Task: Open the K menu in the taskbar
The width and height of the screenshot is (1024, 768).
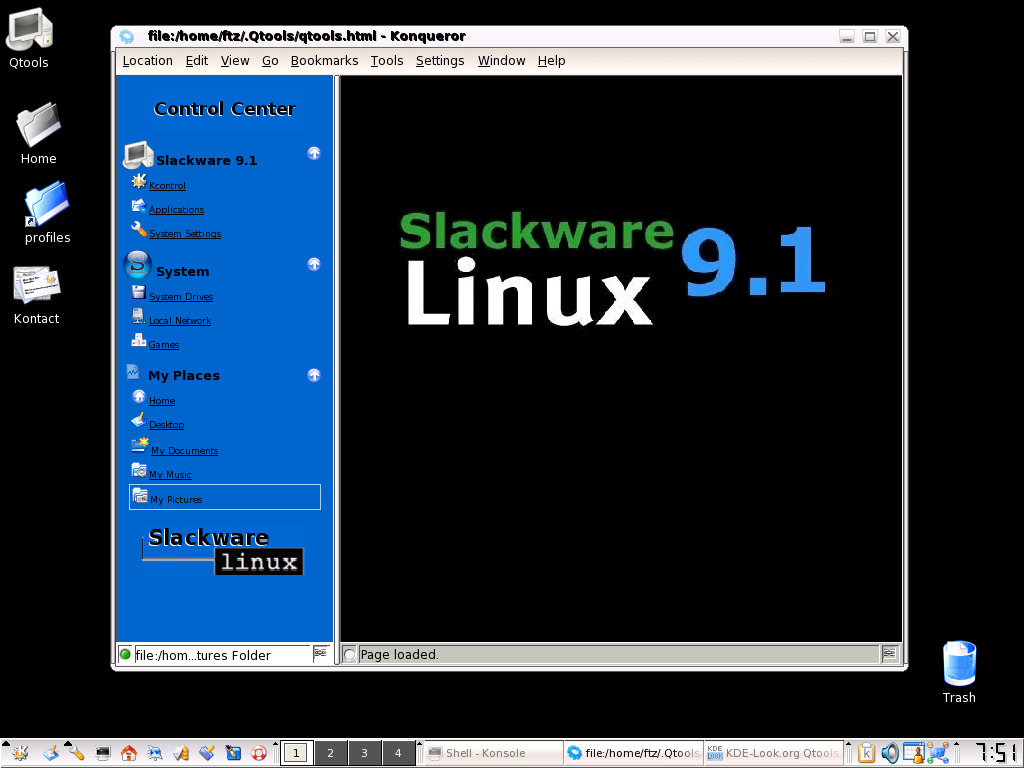Action: click(20, 753)
